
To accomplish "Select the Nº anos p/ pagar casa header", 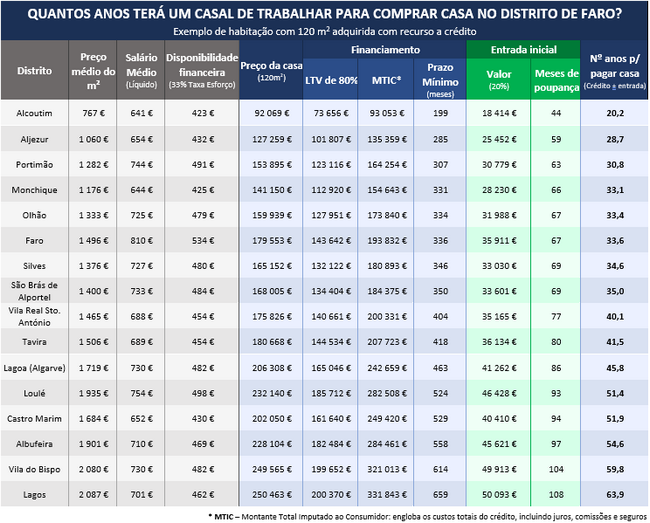I will click(614, 71).
